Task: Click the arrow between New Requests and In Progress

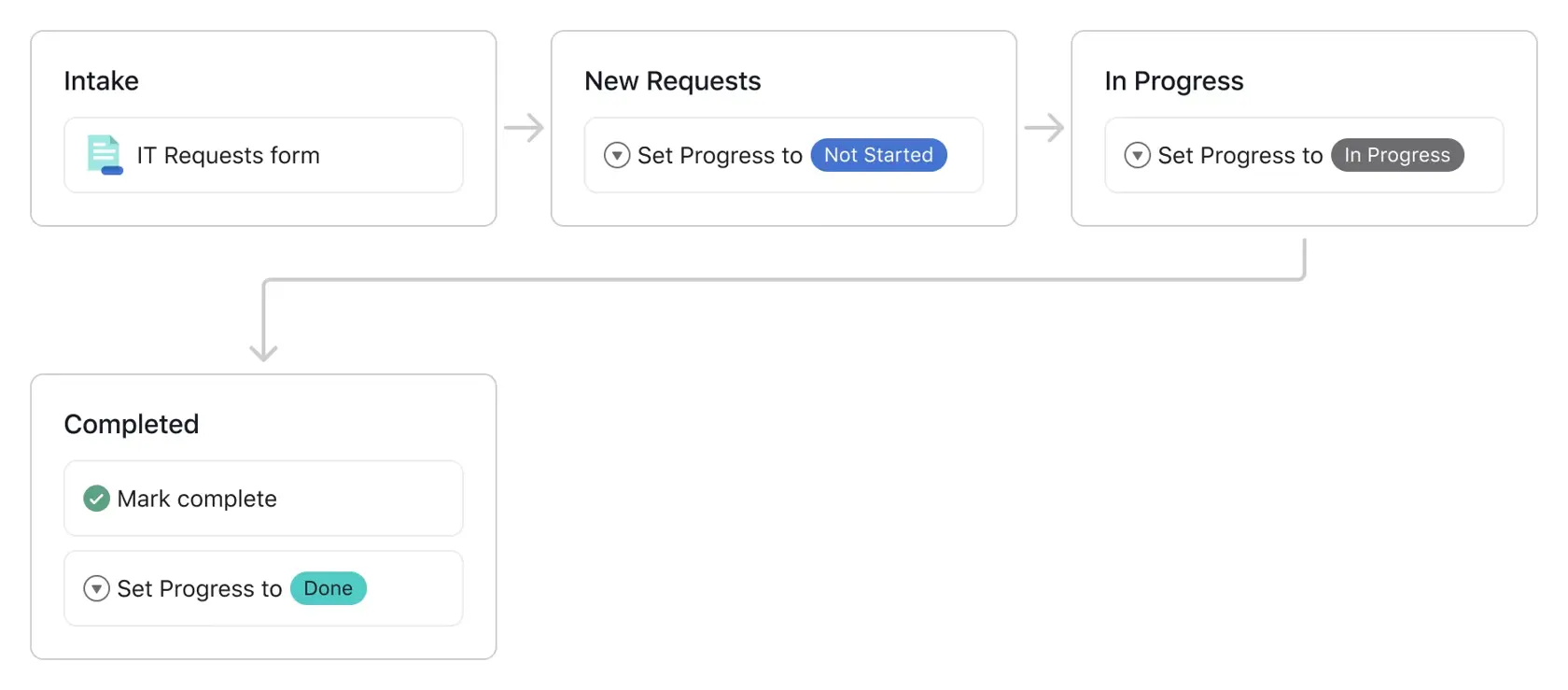Action: tap(1043, 128)
